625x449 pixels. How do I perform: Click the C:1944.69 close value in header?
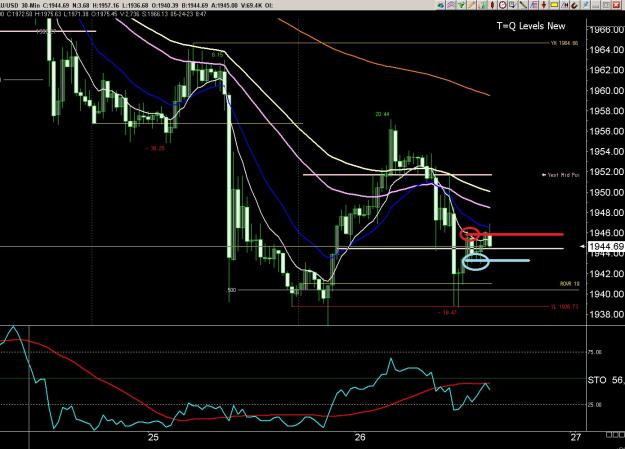click(58, 6)
